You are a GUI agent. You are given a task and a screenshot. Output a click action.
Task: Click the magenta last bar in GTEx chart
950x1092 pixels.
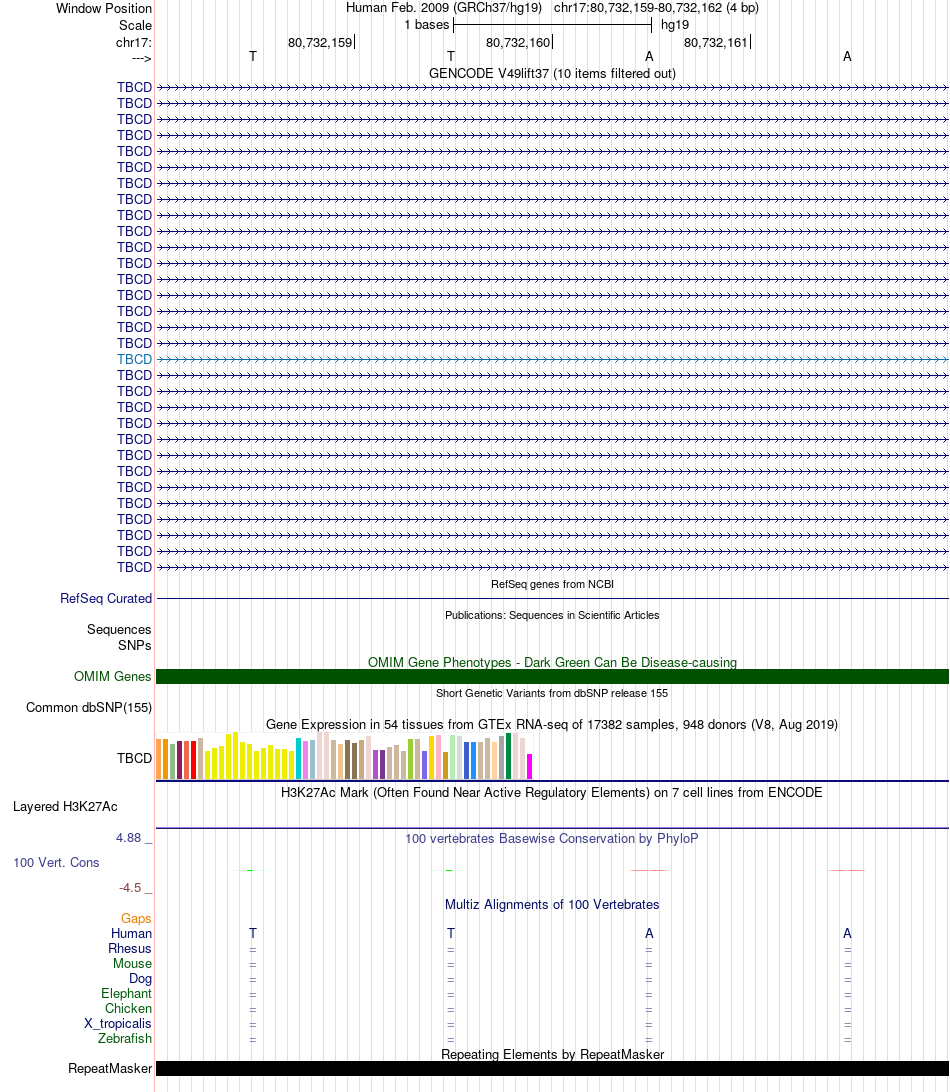529,766
